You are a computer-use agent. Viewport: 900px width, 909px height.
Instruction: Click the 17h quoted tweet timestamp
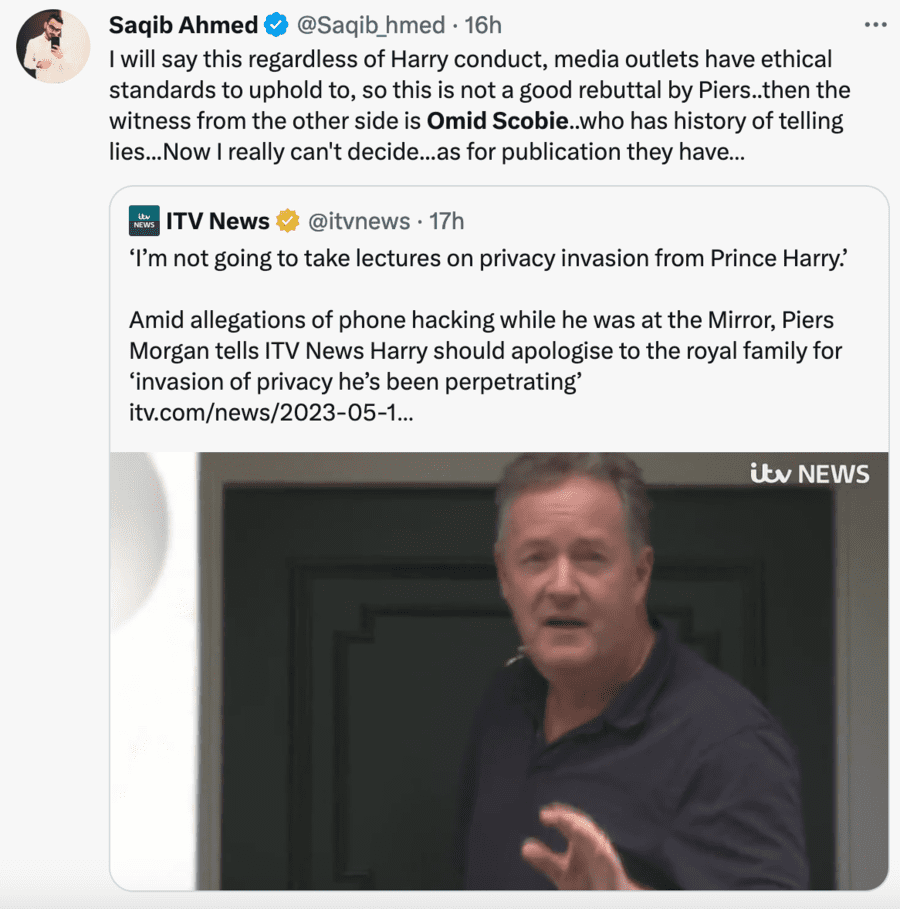pos(447,221)
